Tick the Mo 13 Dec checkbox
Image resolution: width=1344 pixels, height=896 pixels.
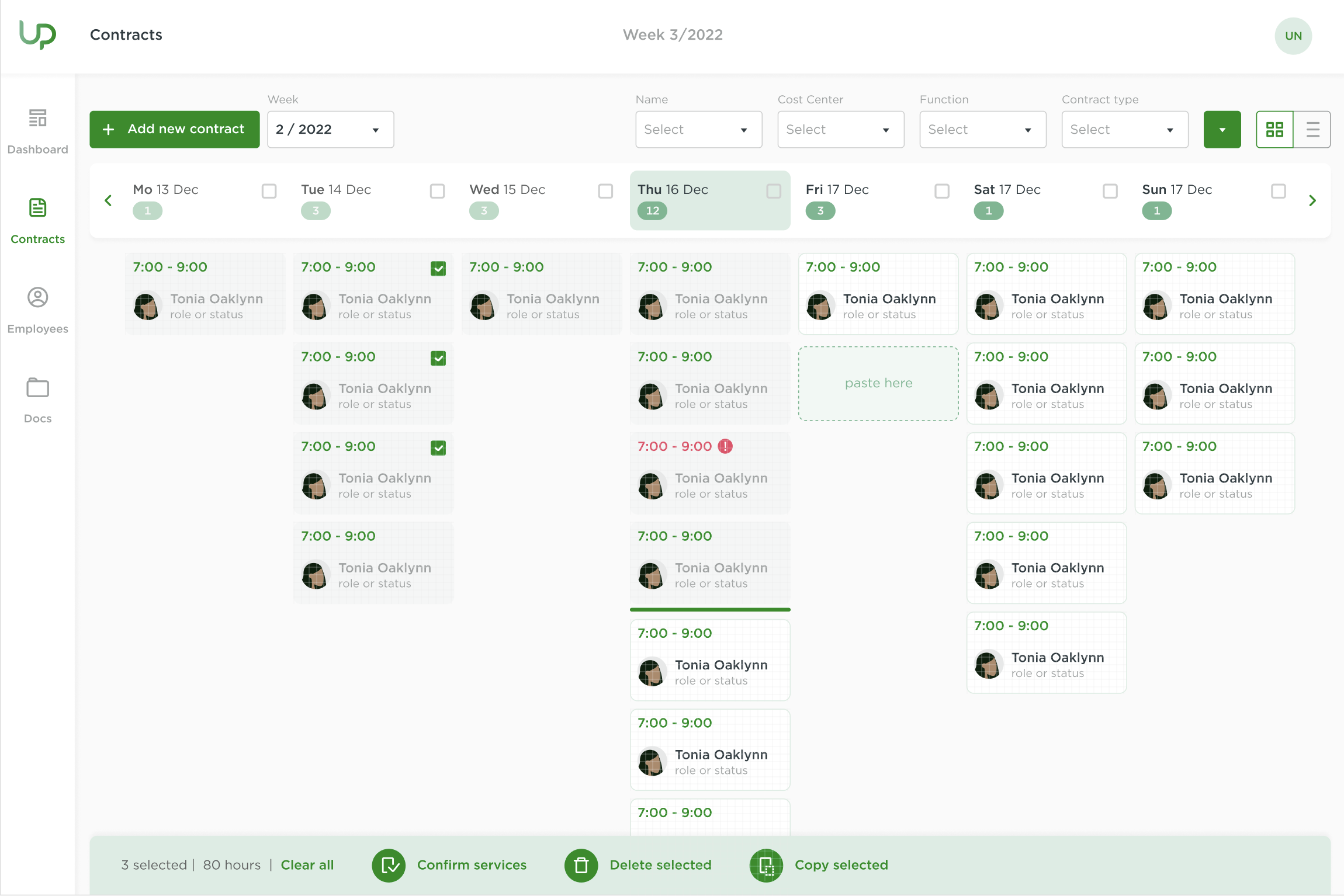pos(269,191)
